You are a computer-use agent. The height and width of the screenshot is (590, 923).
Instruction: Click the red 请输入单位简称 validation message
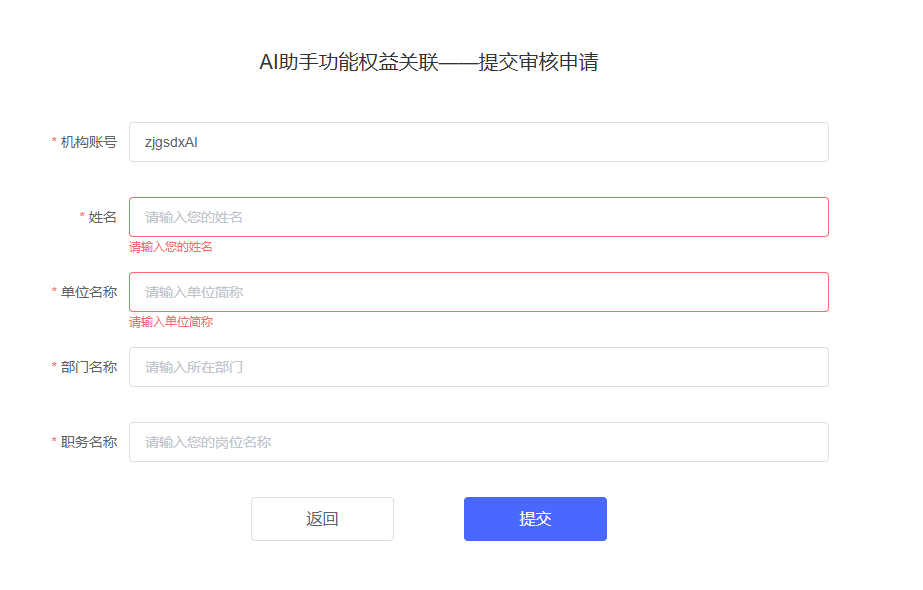[171, 322]
